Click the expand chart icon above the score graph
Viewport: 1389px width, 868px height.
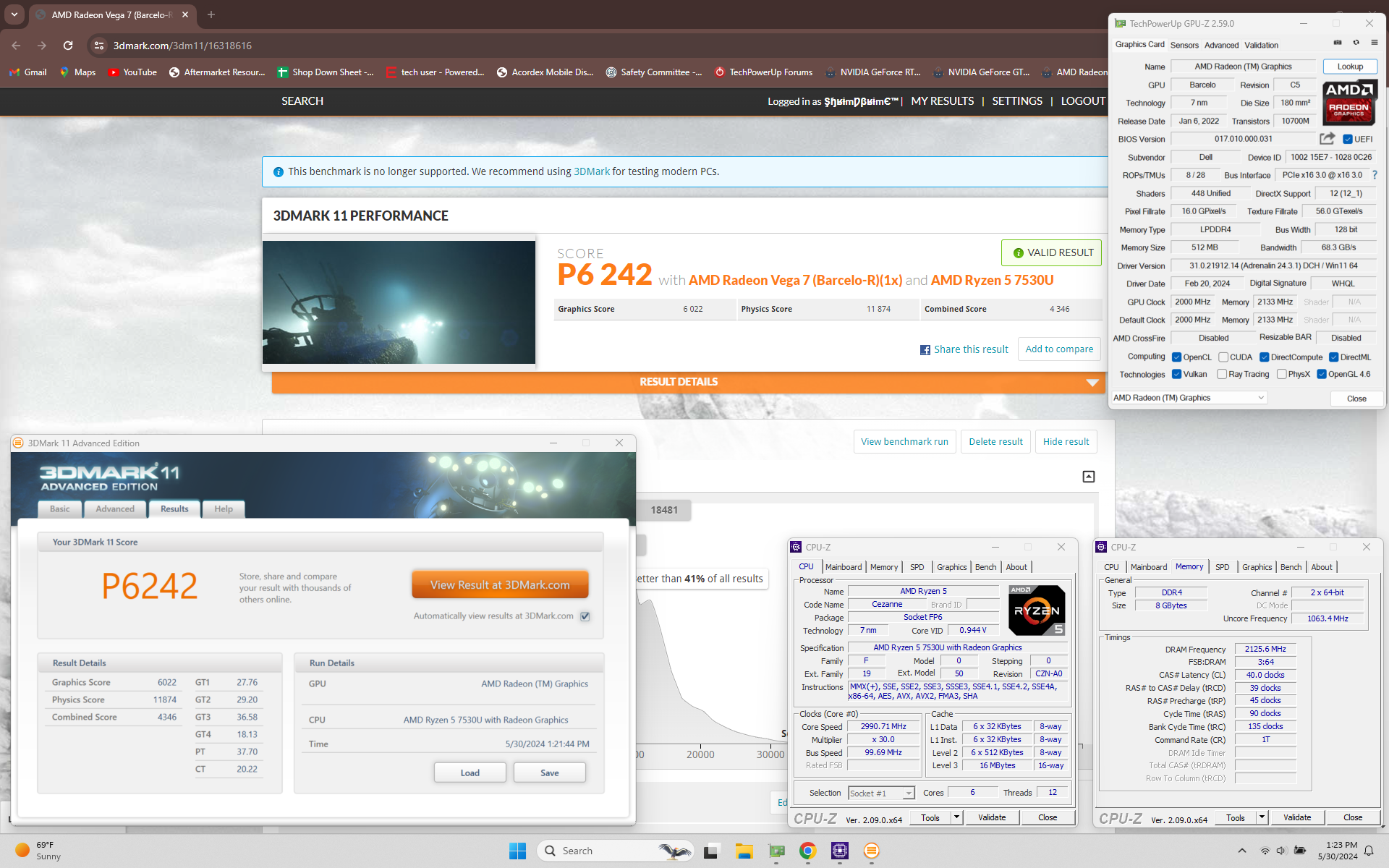coord(1089,476)
